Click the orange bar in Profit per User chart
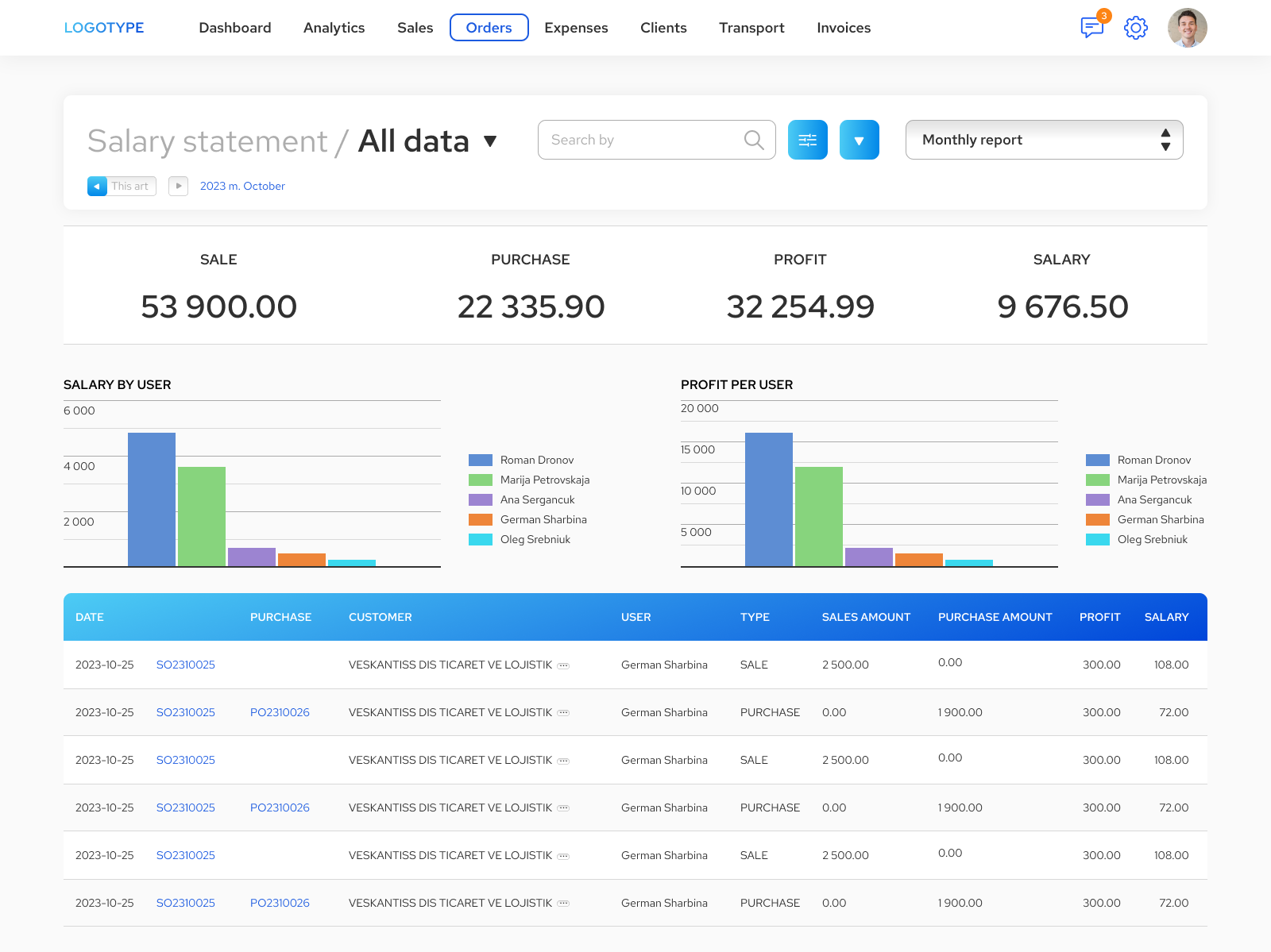 [919, 560]
